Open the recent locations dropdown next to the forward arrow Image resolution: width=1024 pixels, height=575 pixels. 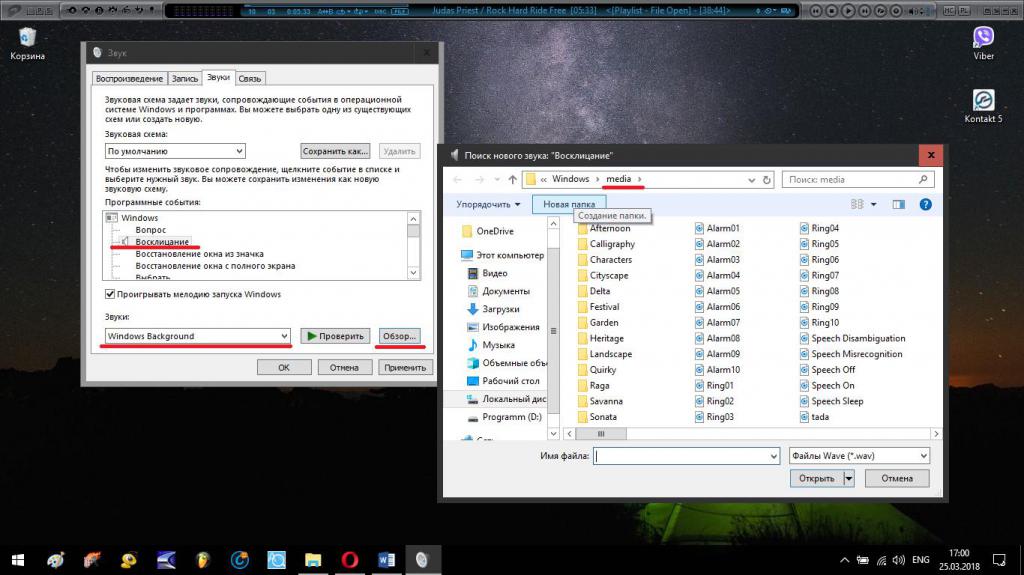(497, 180)
